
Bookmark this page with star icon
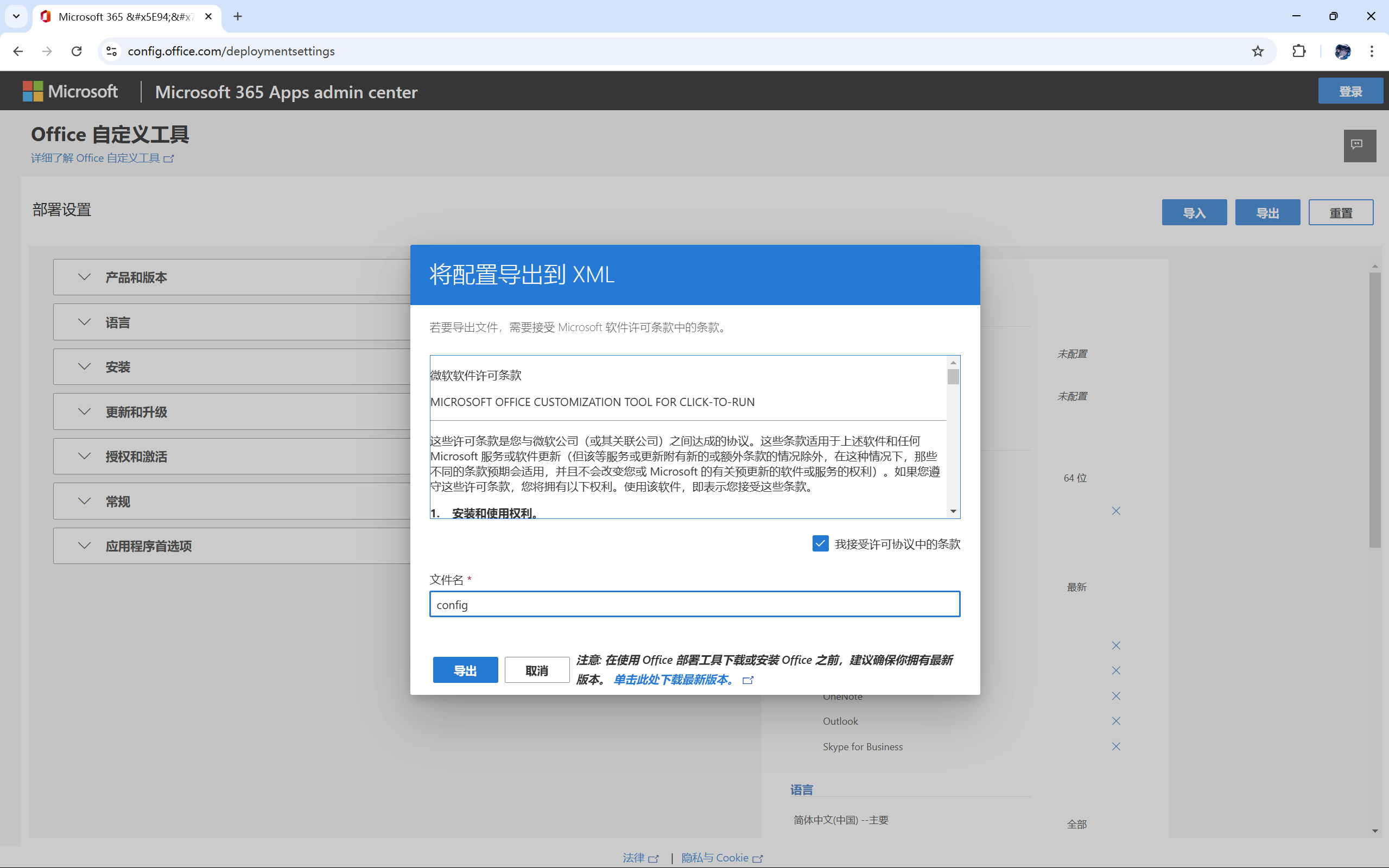click(x=1258, y=51)
